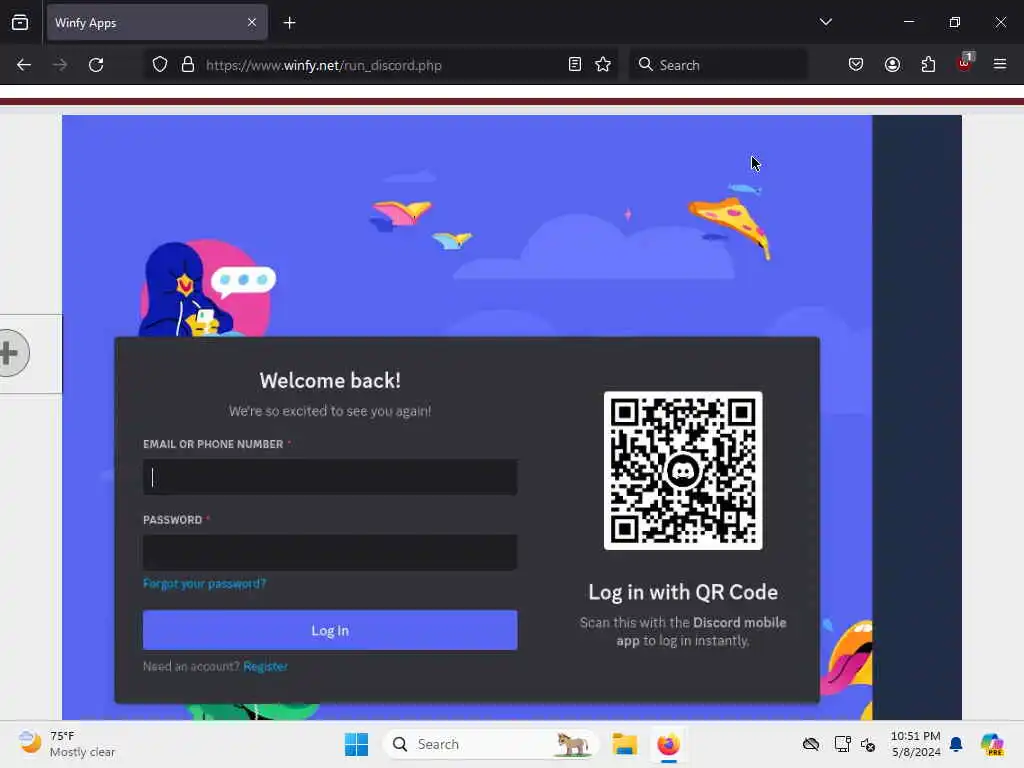Viewport: 1024px width, 768px height.
Task: Expand the list all tabs chevron
Action: tap(825, 22)
